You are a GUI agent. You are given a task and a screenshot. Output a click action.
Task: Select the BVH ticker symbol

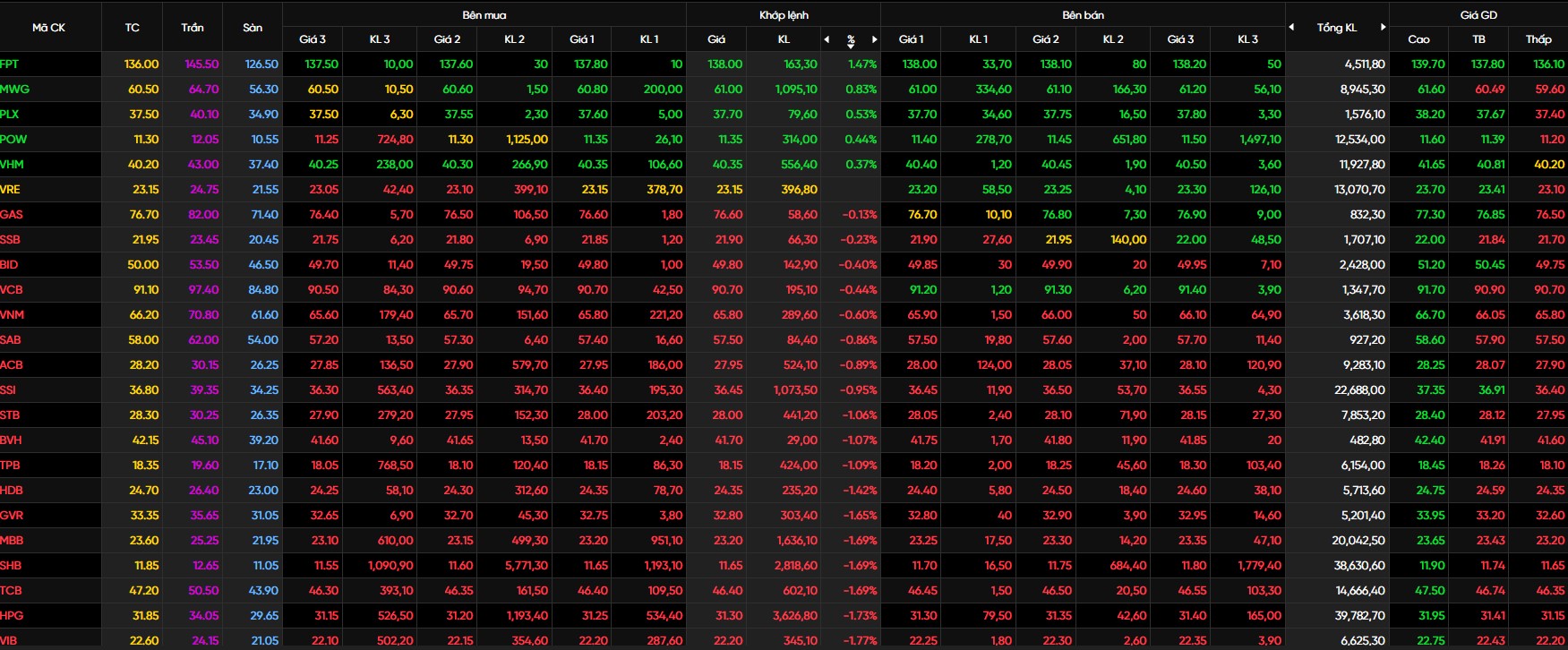[12, 440]
